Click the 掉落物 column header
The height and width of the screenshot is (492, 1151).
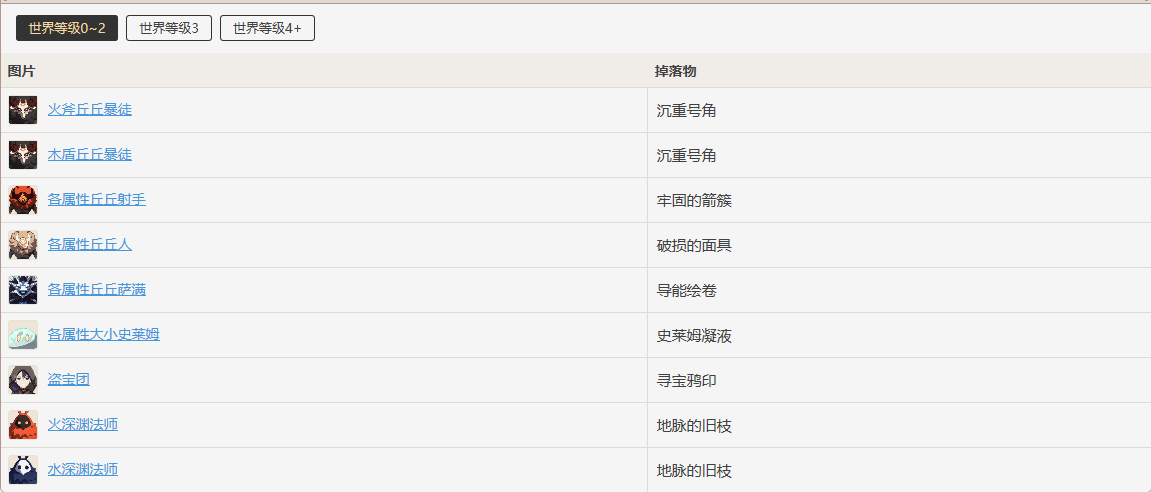click(x=675, y=71)
